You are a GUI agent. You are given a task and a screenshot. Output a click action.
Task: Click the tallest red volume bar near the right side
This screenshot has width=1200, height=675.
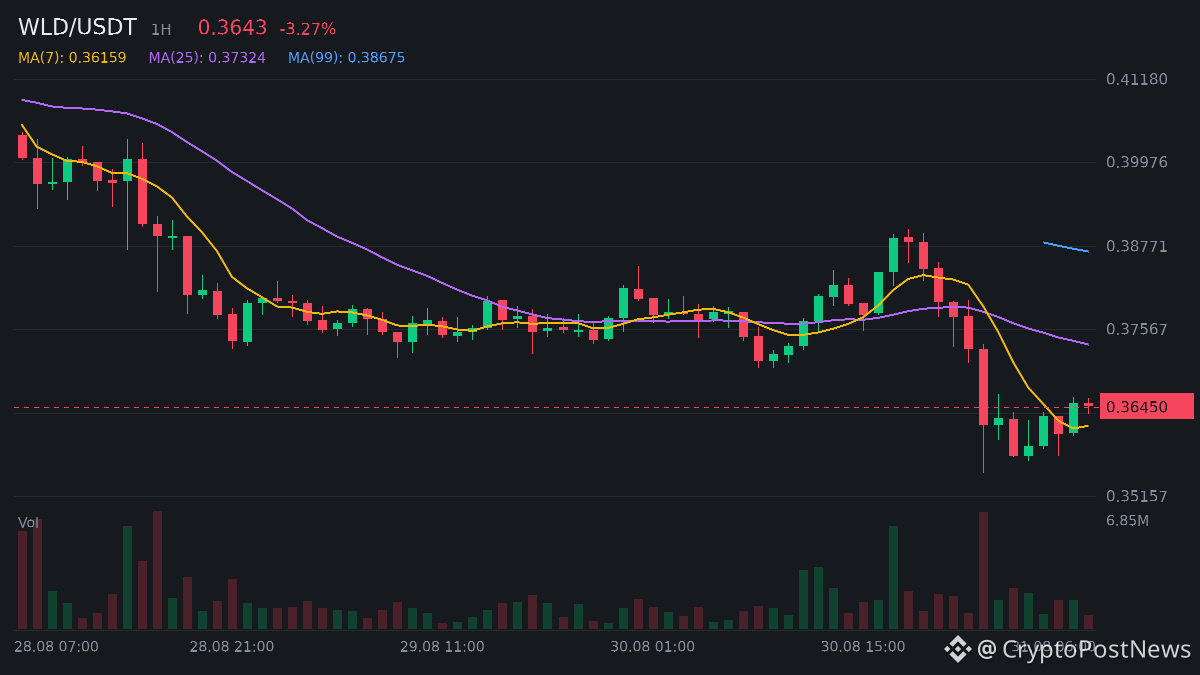pos(983,570)
